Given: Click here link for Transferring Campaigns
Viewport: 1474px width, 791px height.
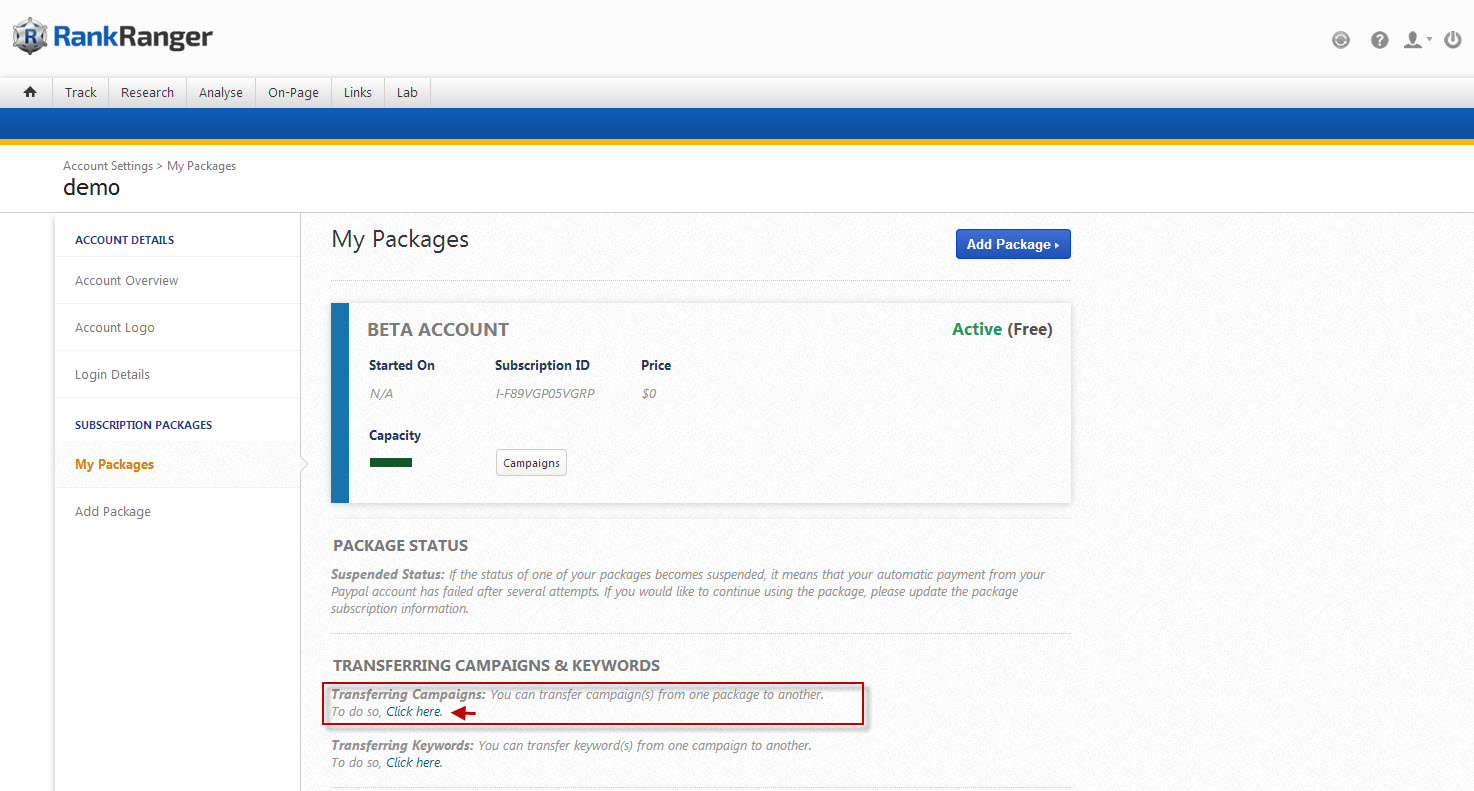Looking at the screenshot, I should (413, 712).
